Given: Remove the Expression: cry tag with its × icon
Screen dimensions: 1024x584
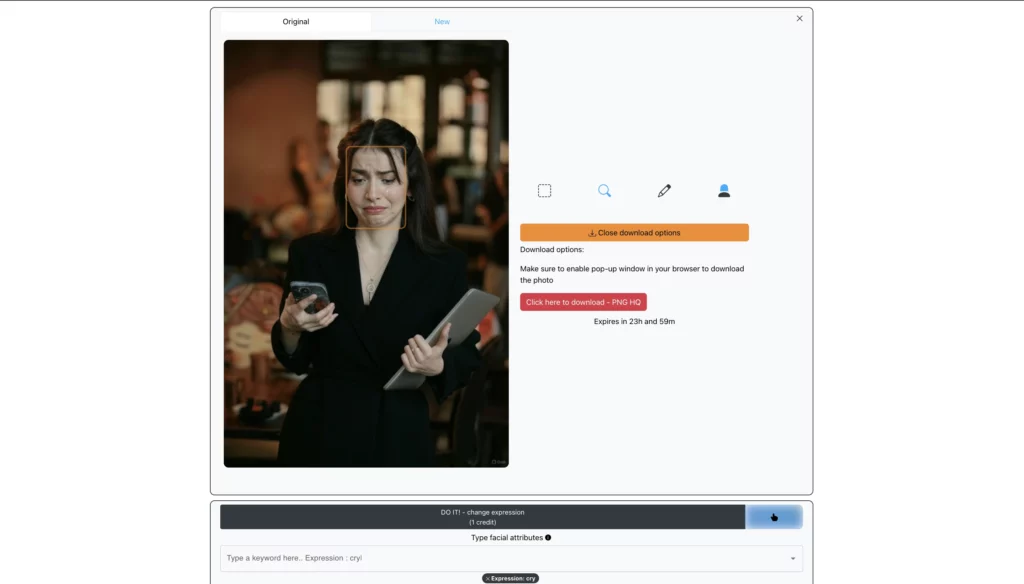Looking at the screenshot, I should [x=488, y=578].
